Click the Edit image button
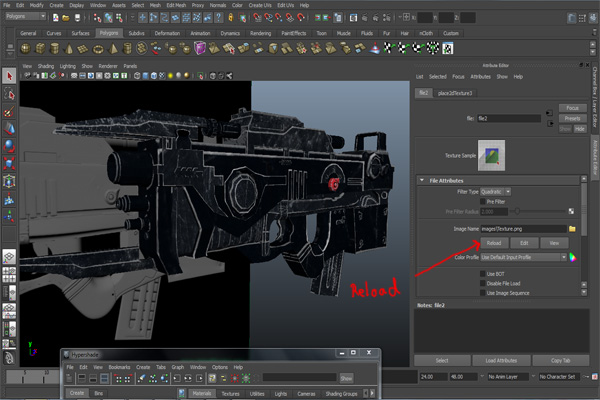This screenshot has width=600, height=400. [524, 243]
